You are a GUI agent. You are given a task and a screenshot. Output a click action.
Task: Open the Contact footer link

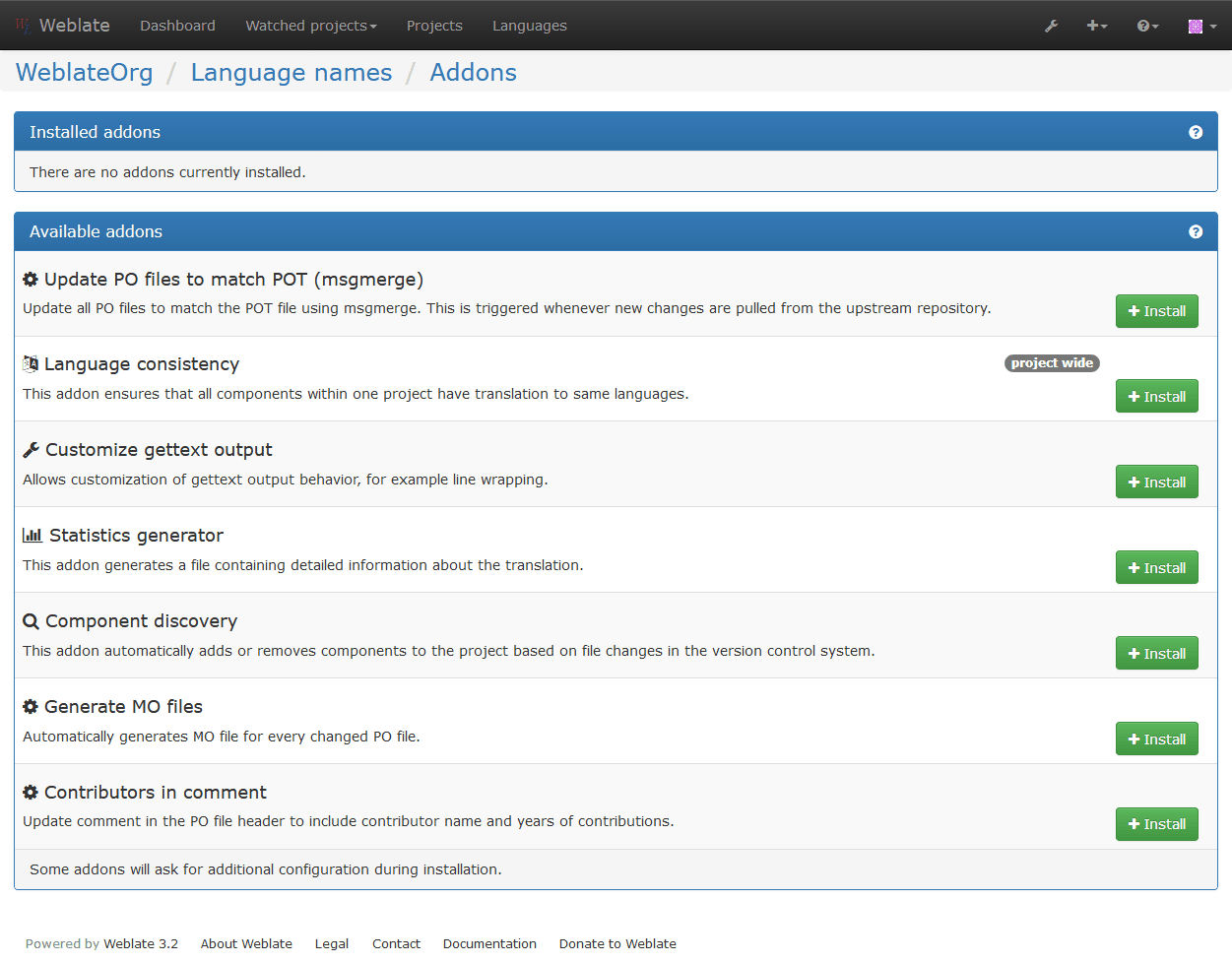396,943
